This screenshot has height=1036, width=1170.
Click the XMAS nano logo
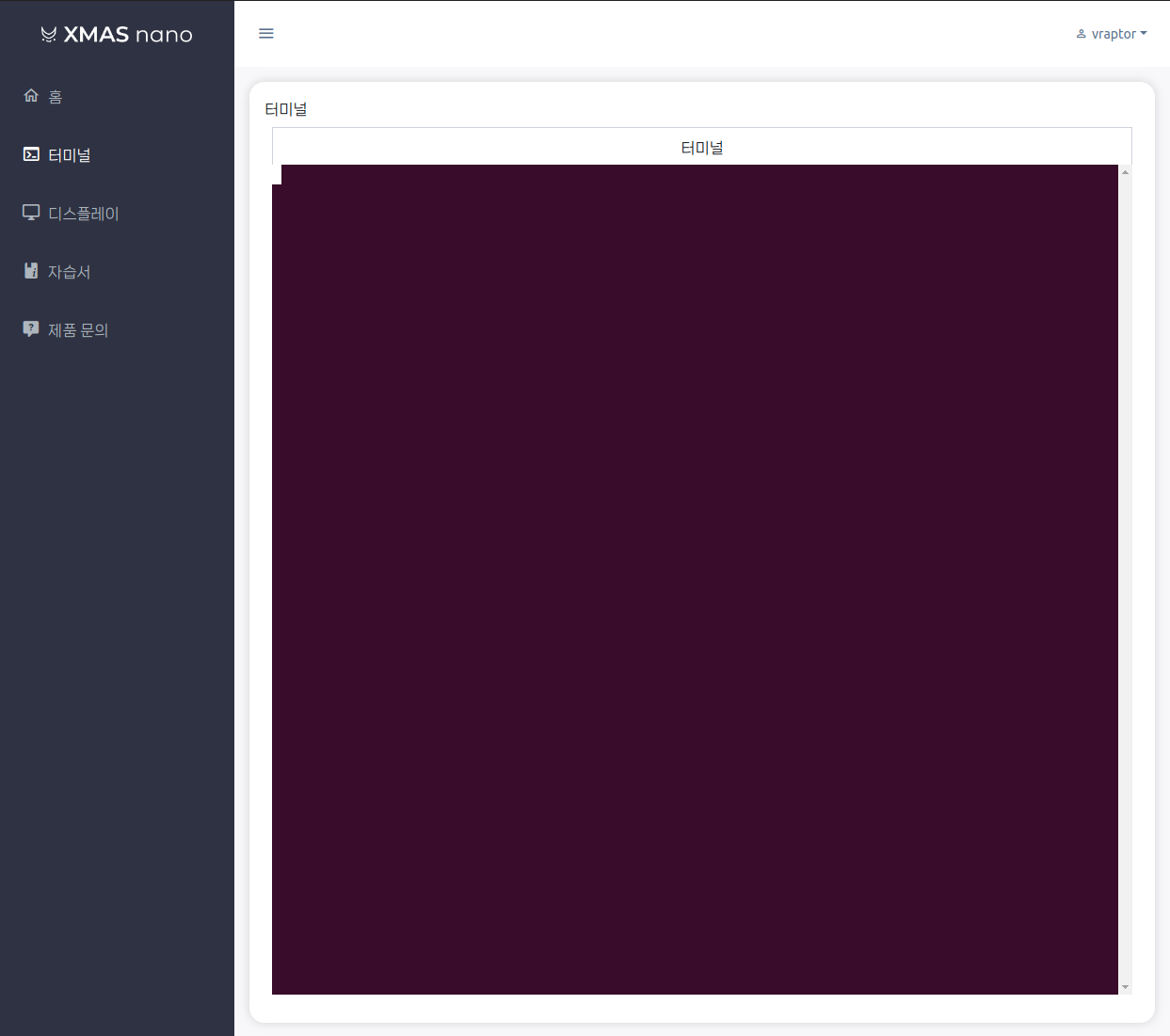click(117, 35)
